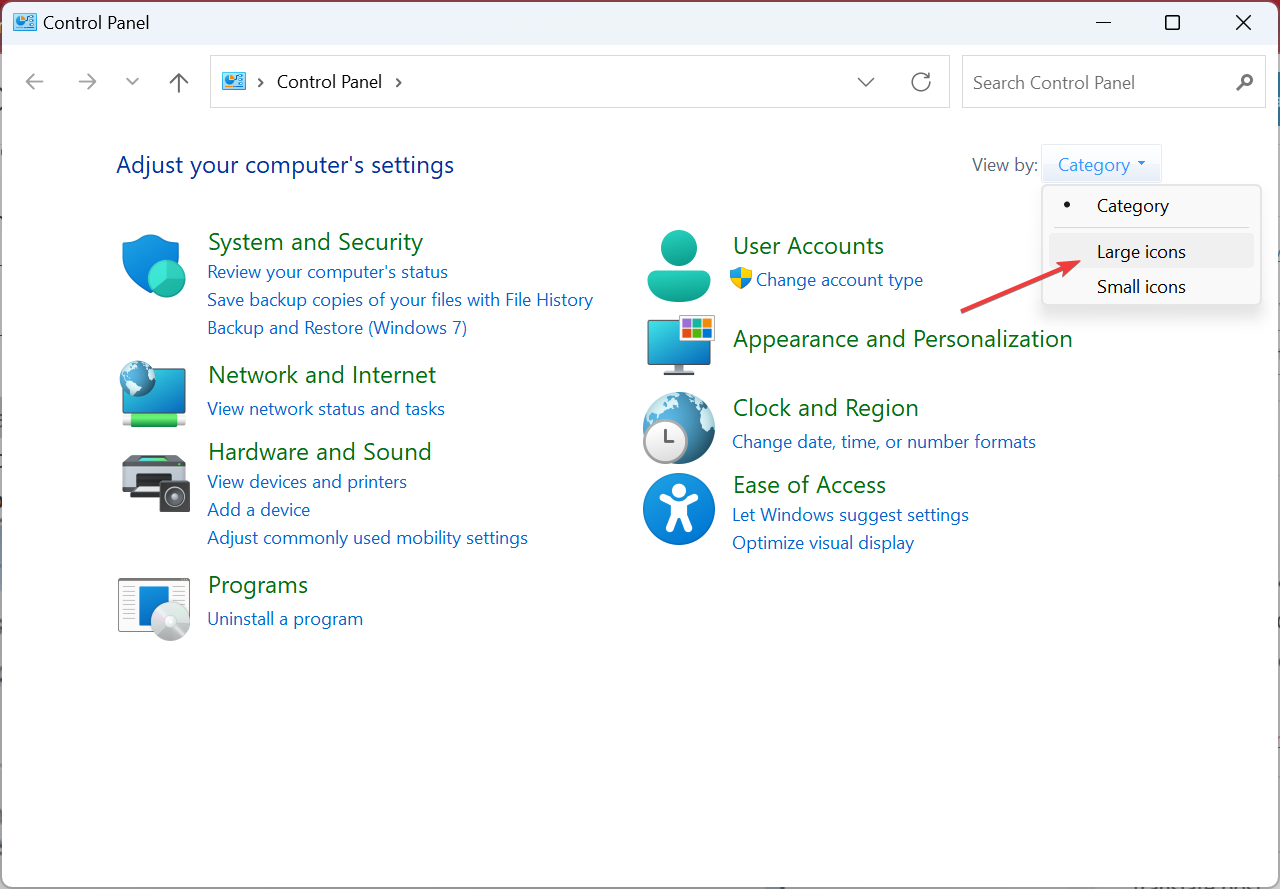Click Change account type link

839,280
